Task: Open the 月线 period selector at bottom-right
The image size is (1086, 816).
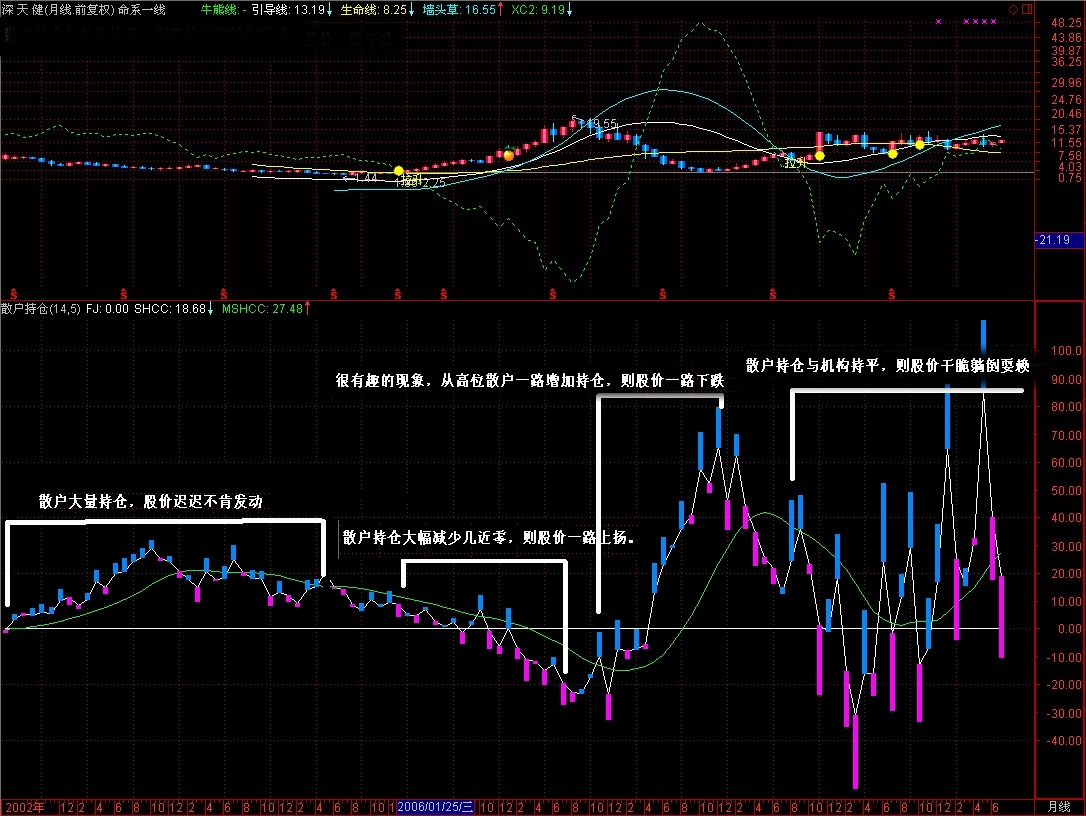Action: [x=1058, y=806]
